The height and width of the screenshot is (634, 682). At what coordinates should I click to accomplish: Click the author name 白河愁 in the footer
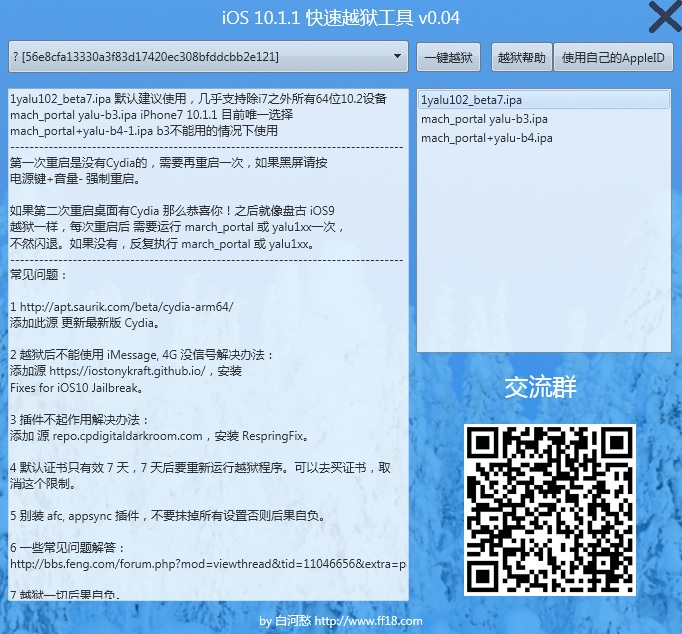click(293, 621)
